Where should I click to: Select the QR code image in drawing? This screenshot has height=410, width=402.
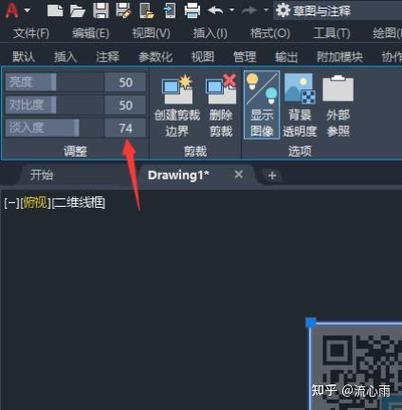click(357, 366)
